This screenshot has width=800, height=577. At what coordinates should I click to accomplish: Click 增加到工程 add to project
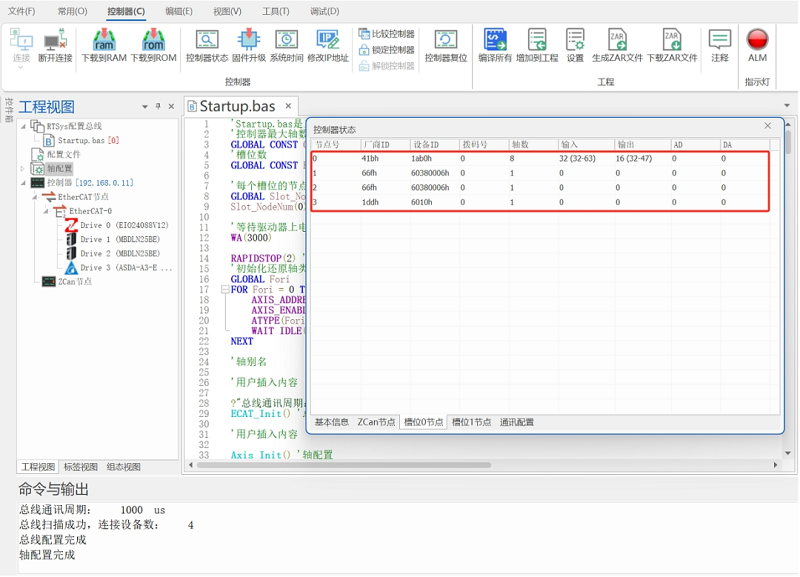click(537, 45)
